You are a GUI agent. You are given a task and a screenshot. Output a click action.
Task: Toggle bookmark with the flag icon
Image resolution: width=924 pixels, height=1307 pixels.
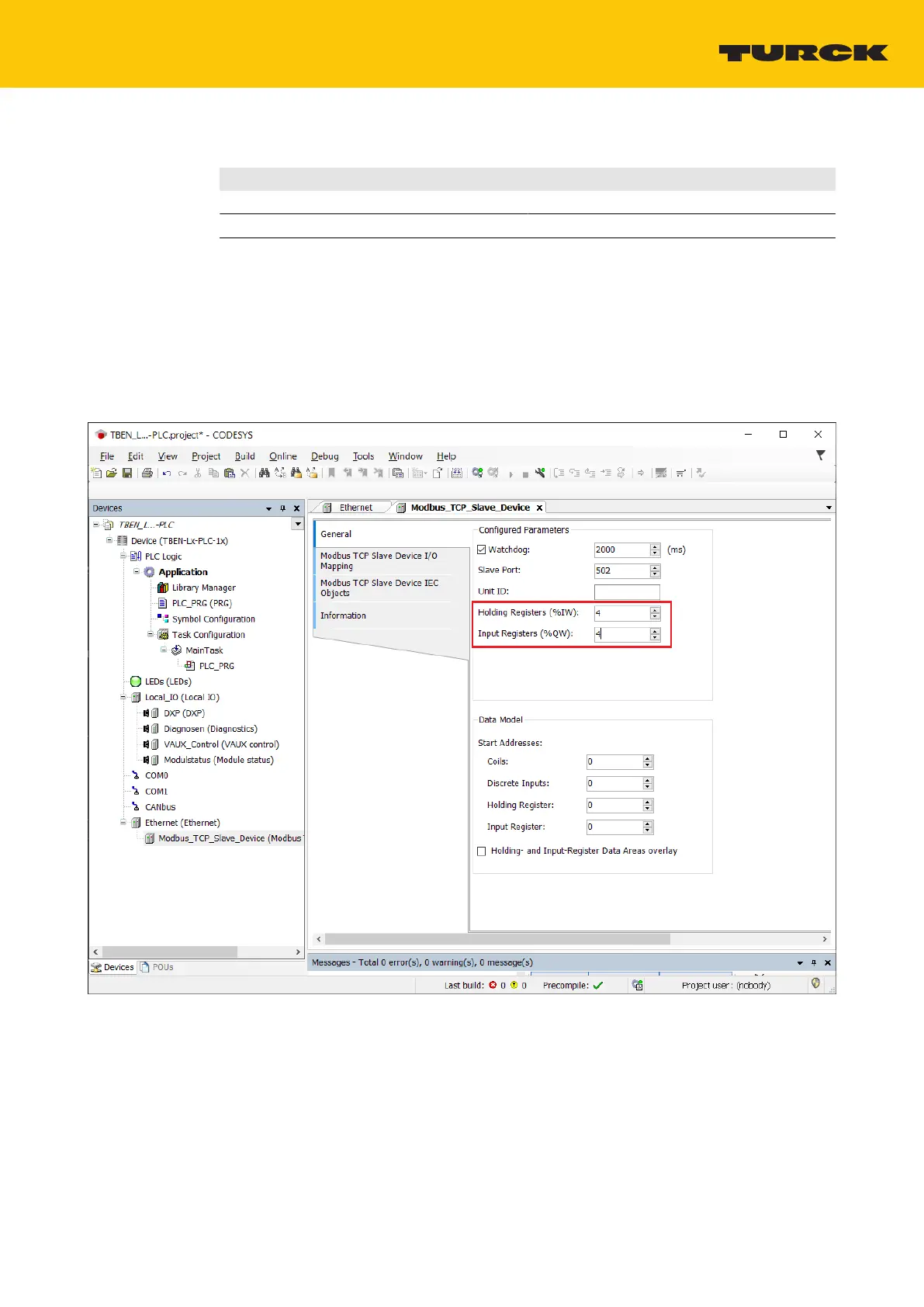pyautogui.click(x=331, y=473)
